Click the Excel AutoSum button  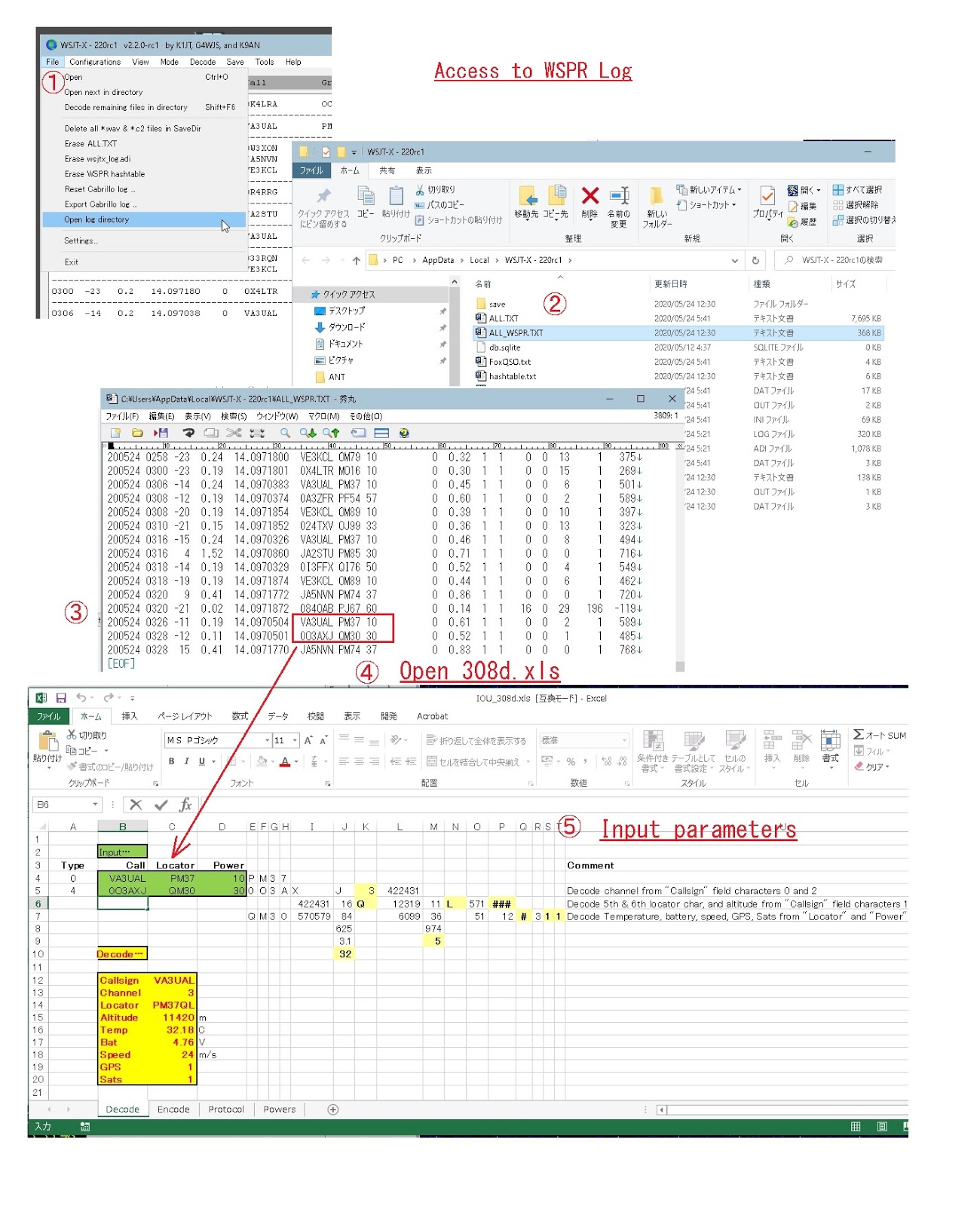(880, 735)
